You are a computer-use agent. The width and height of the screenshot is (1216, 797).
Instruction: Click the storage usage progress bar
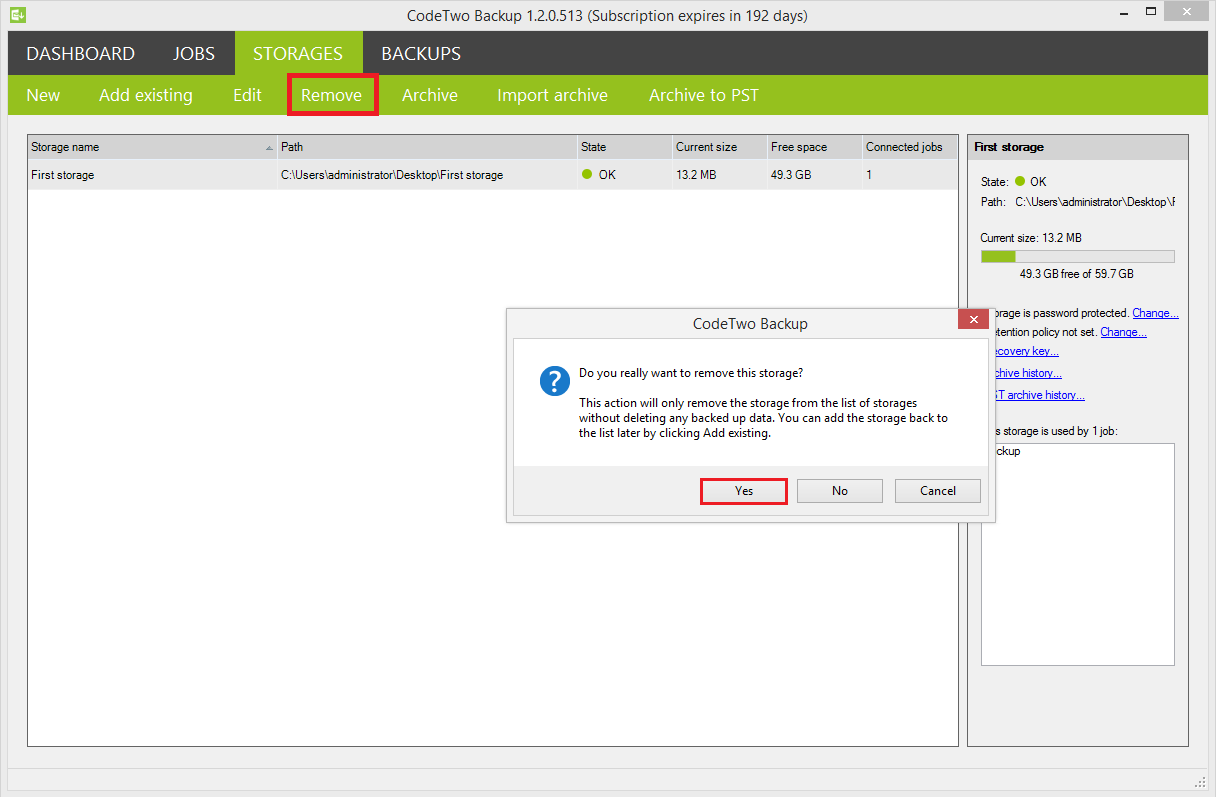(x=1077, y=257)
